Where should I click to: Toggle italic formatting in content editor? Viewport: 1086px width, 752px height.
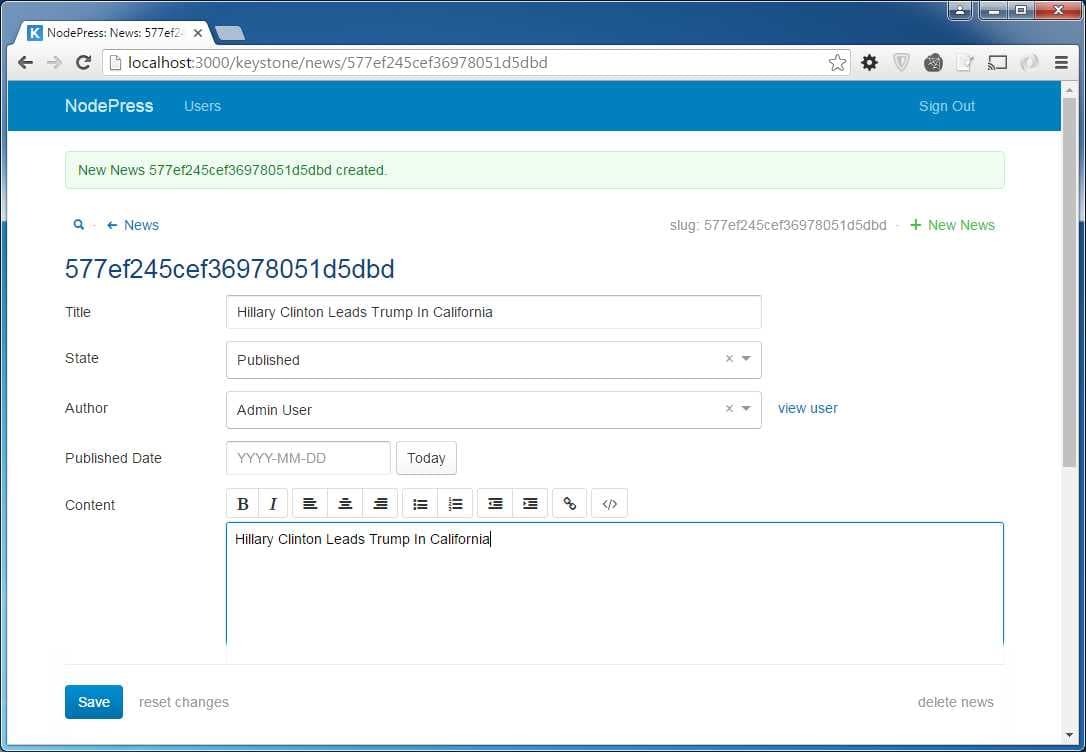click(x=273, y=504)
